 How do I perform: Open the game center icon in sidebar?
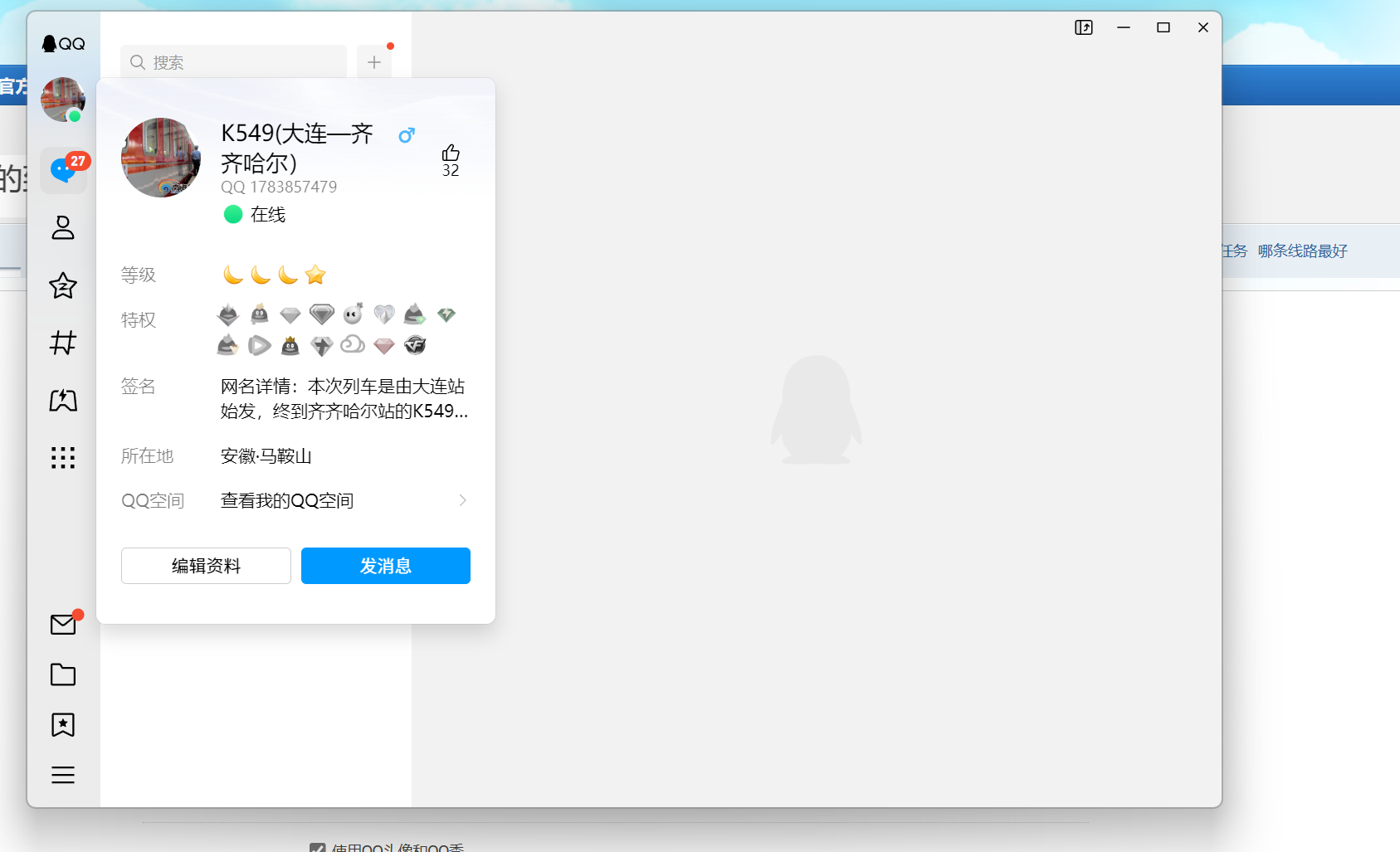coord(63,401)
